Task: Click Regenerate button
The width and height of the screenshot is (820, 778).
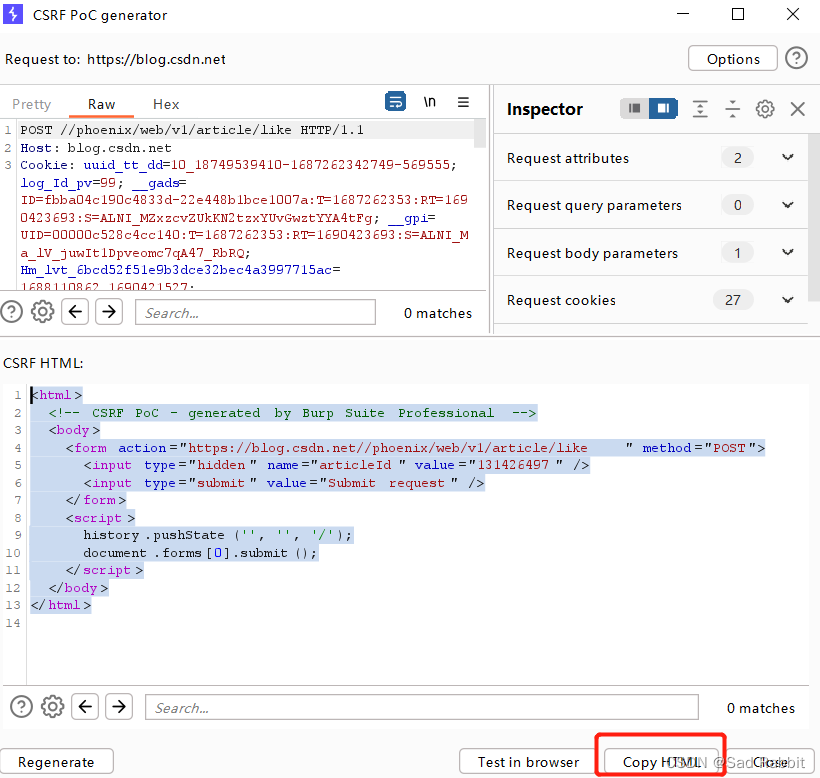Action: click(x=56, y=762)
